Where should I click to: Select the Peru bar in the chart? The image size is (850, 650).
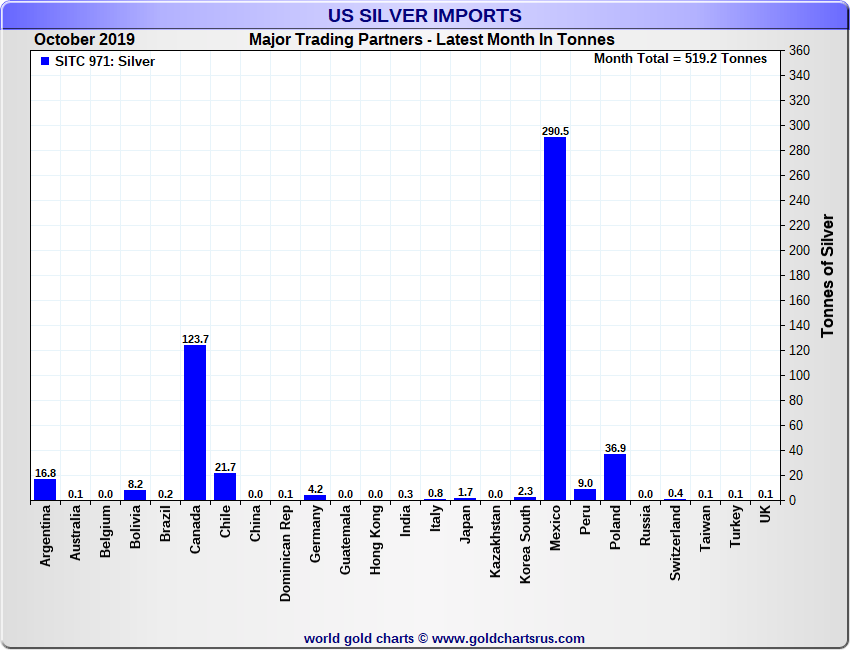(x=585, y=494)
